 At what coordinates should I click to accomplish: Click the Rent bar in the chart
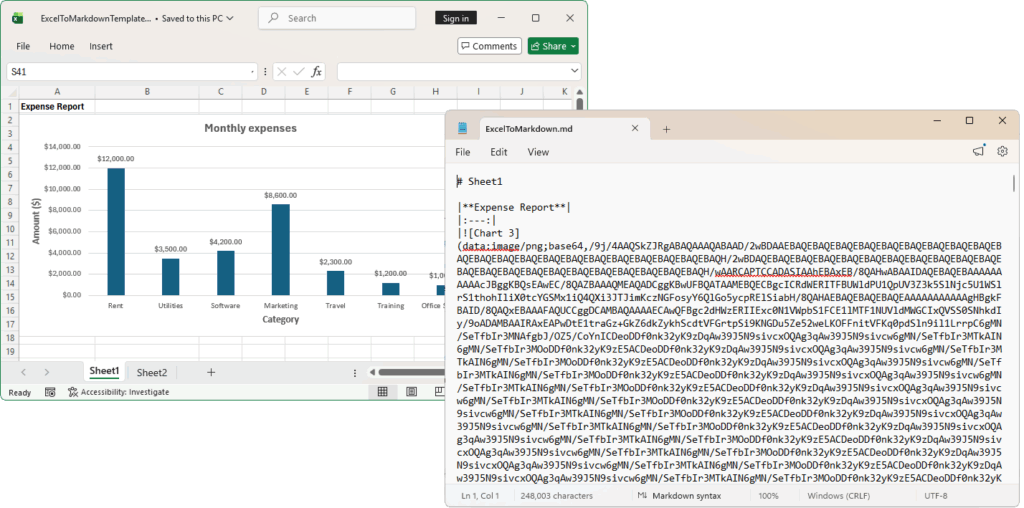click(x=116, y=232)
